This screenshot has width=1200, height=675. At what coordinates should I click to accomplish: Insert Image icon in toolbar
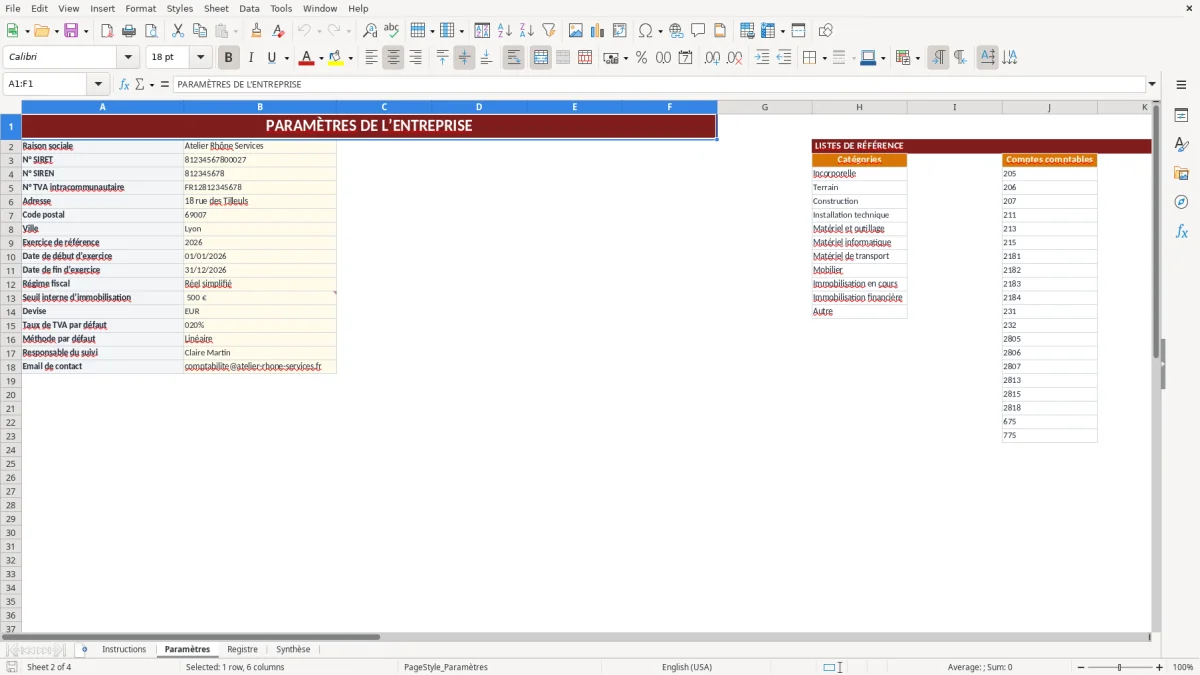[576, 30]
